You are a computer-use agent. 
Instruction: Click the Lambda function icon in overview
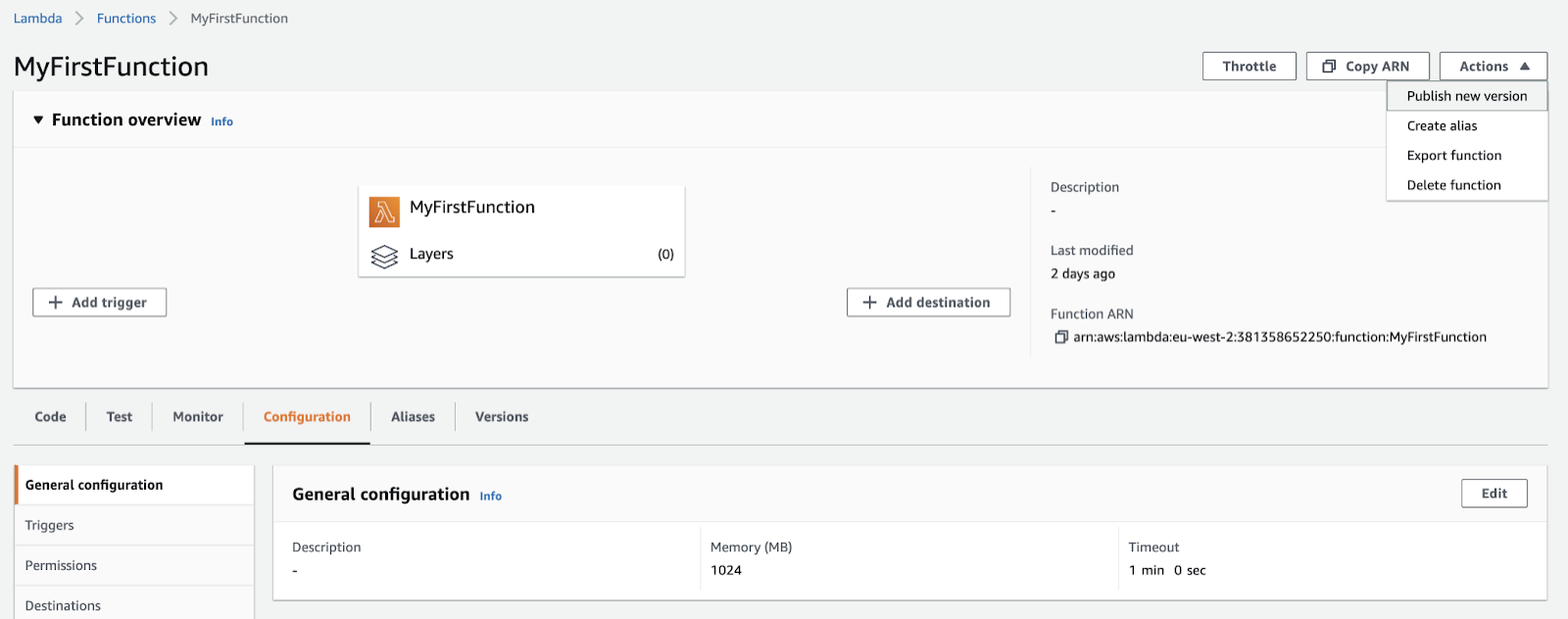[x=384, y=212]
